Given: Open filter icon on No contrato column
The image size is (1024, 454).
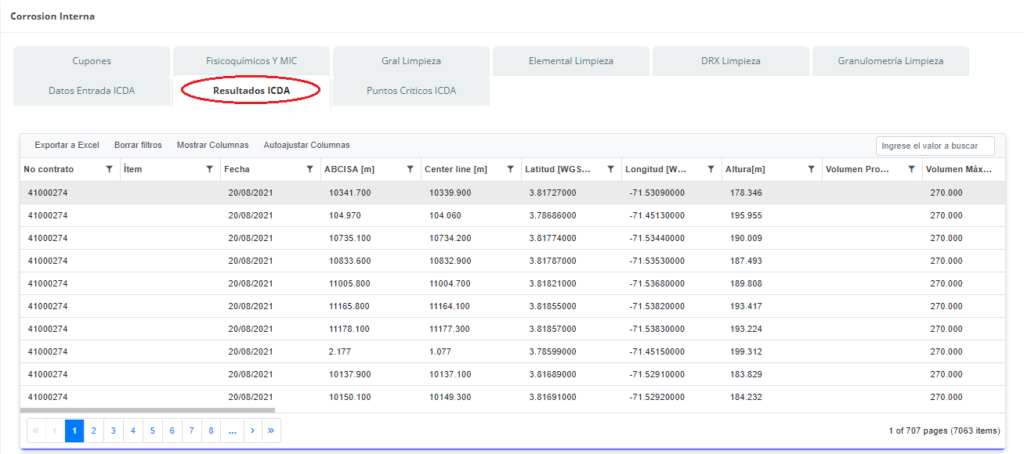Looking at the screenshot, I should pyautogui.click(x=109, y=170).
